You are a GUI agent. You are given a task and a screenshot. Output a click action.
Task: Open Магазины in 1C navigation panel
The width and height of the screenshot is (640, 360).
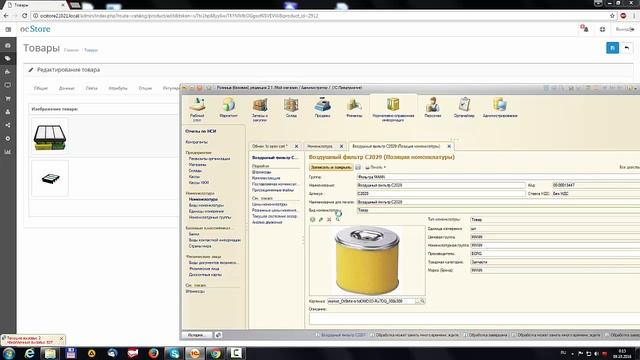198,164
